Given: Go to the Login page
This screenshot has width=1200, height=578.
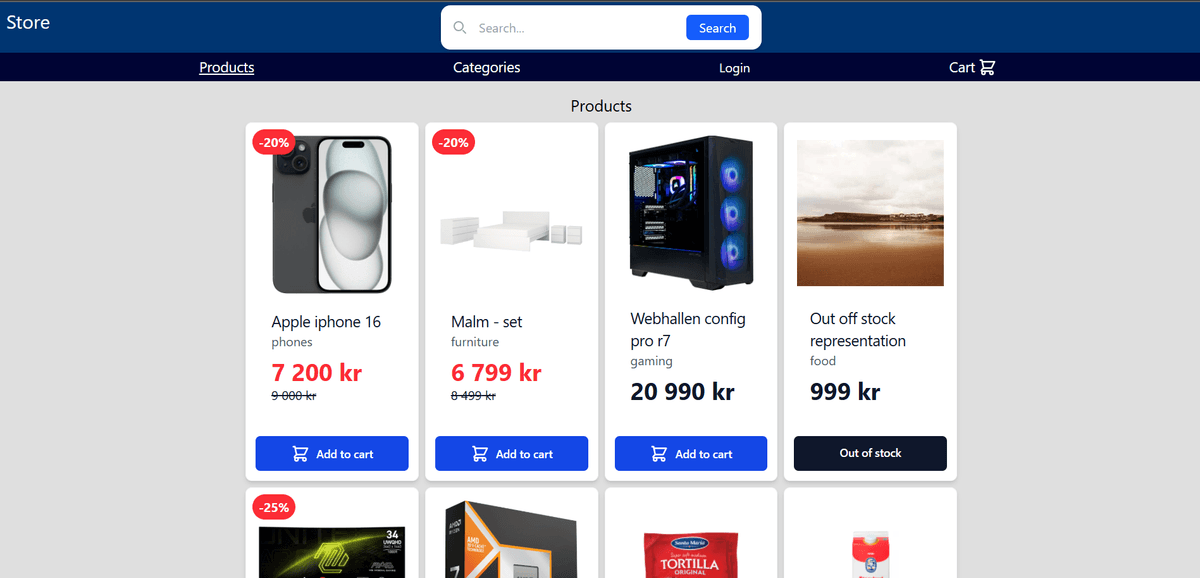Looking at the screenshot, I should pos(734,67).
